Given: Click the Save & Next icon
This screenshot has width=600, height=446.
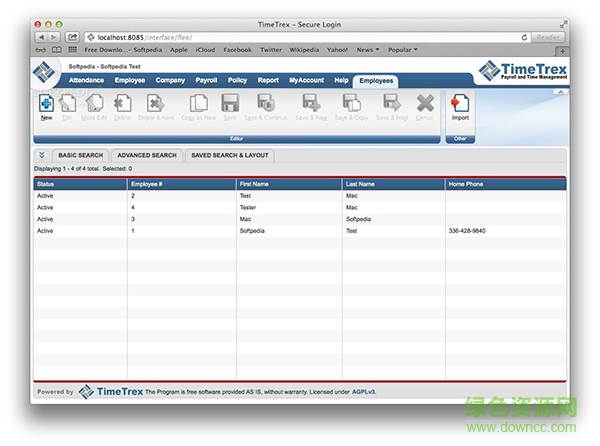Looking at the screenshot, I should pos(392,103).
